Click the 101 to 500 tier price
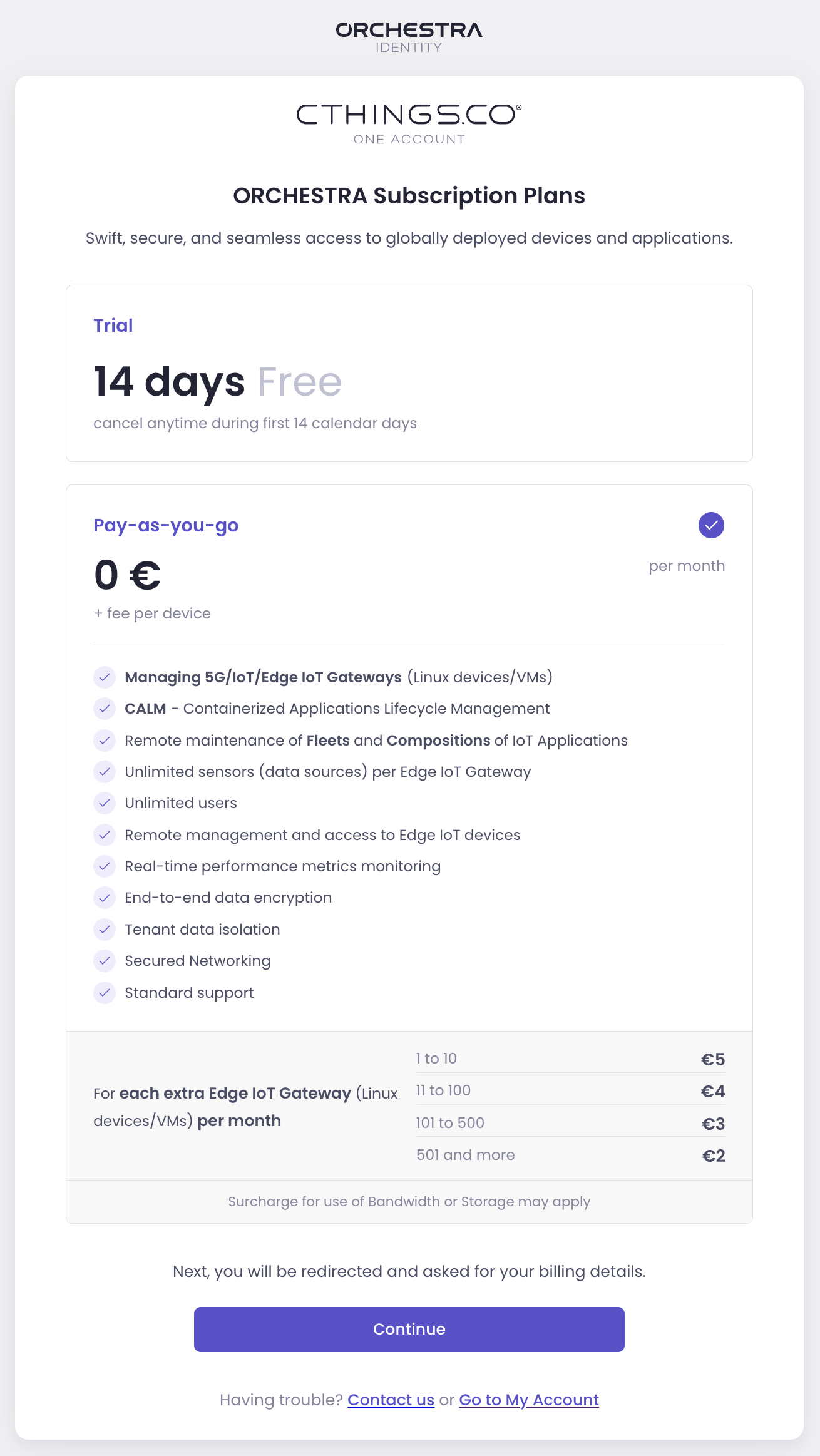Screen dimensions: 820x1456 [x=713, y=1124]
